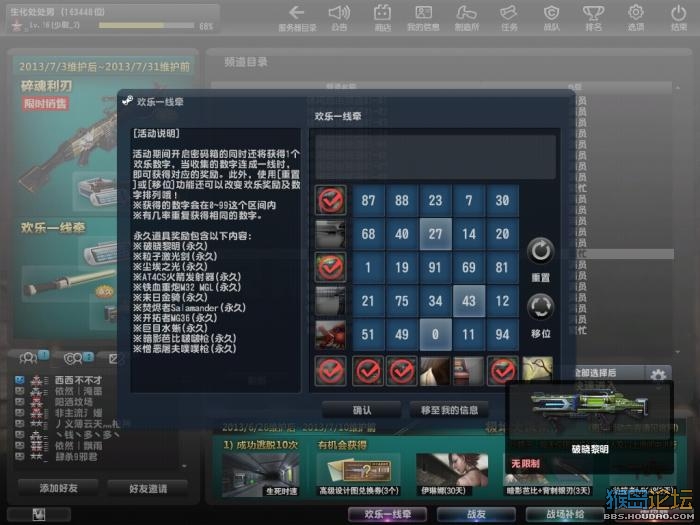Click the 确认 confirm button
Image resolution: width=700 pixels, height=525 pixels.
(x=362, y=410)
